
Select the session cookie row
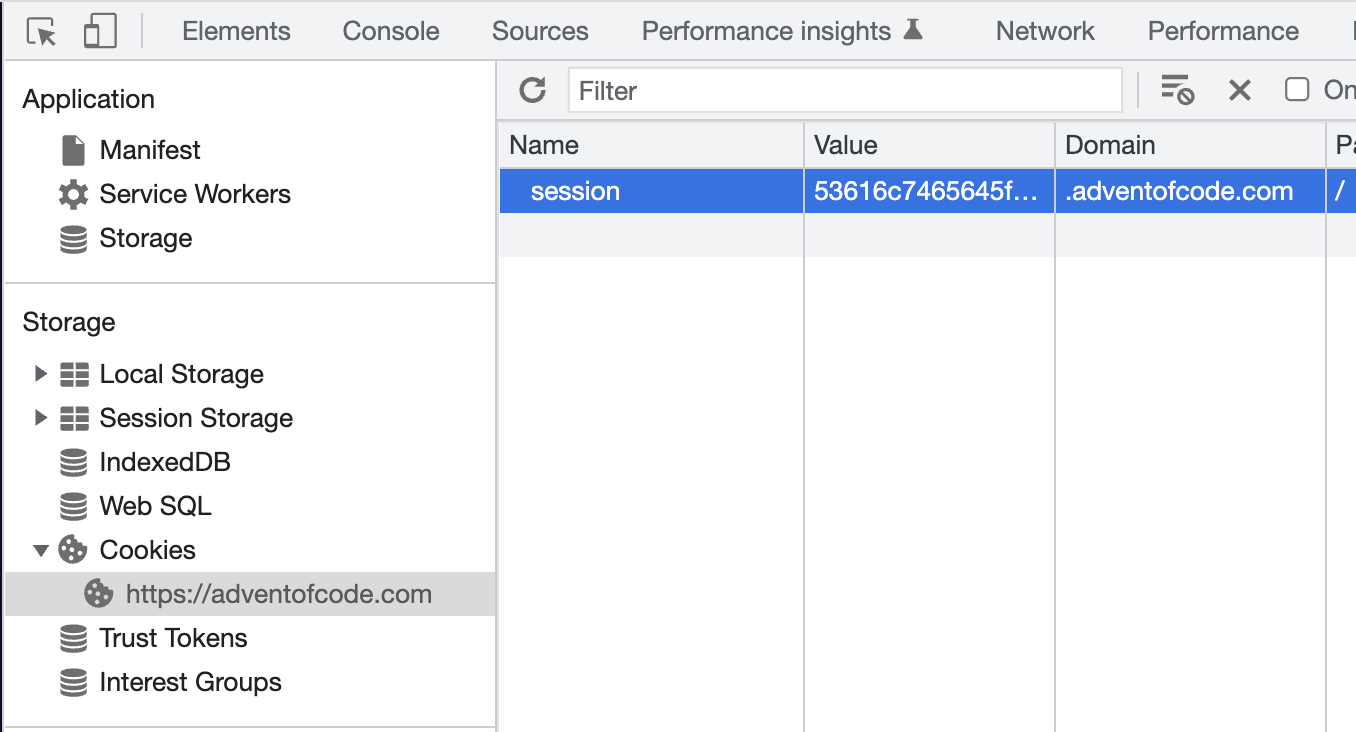click(927, 191)
